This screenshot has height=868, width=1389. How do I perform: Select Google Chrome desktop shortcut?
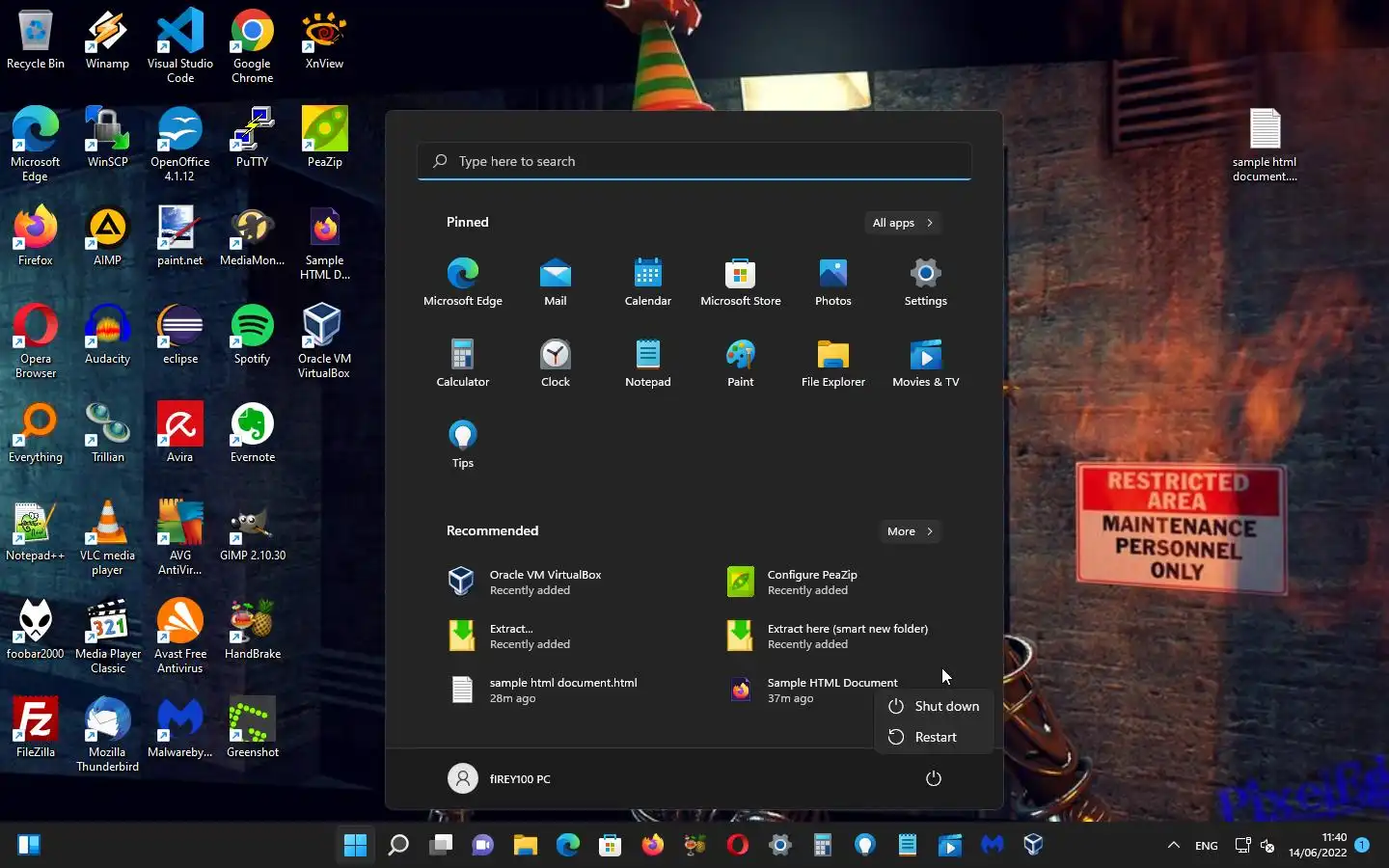point(253,45)
